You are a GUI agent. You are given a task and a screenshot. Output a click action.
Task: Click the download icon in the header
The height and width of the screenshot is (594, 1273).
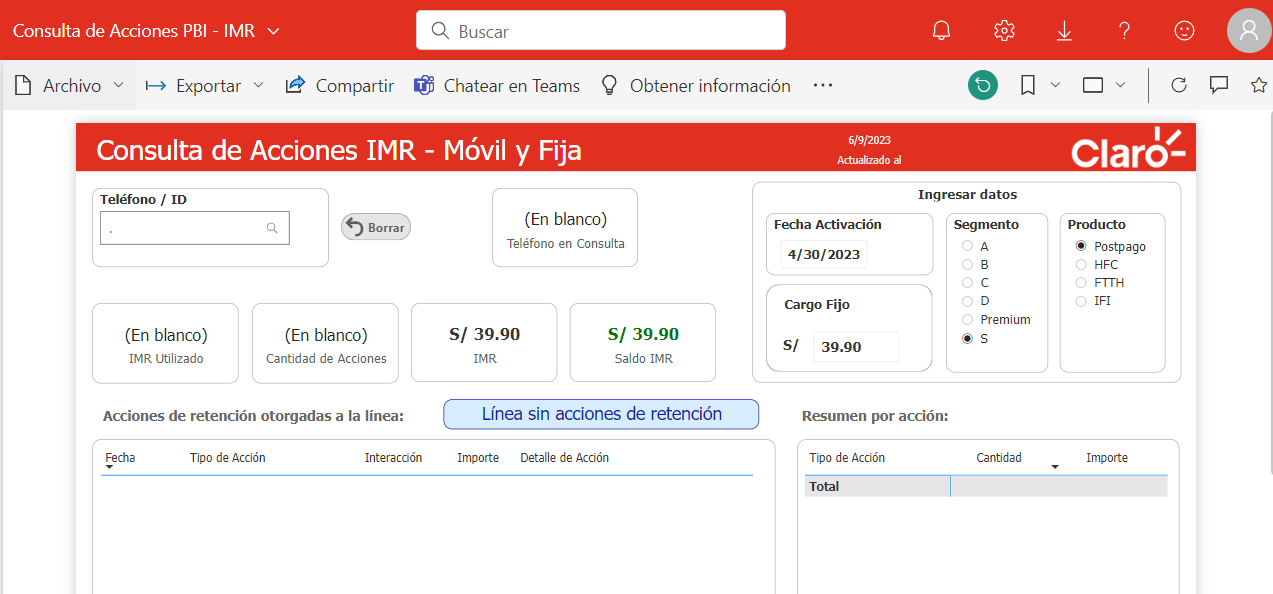1064,30
